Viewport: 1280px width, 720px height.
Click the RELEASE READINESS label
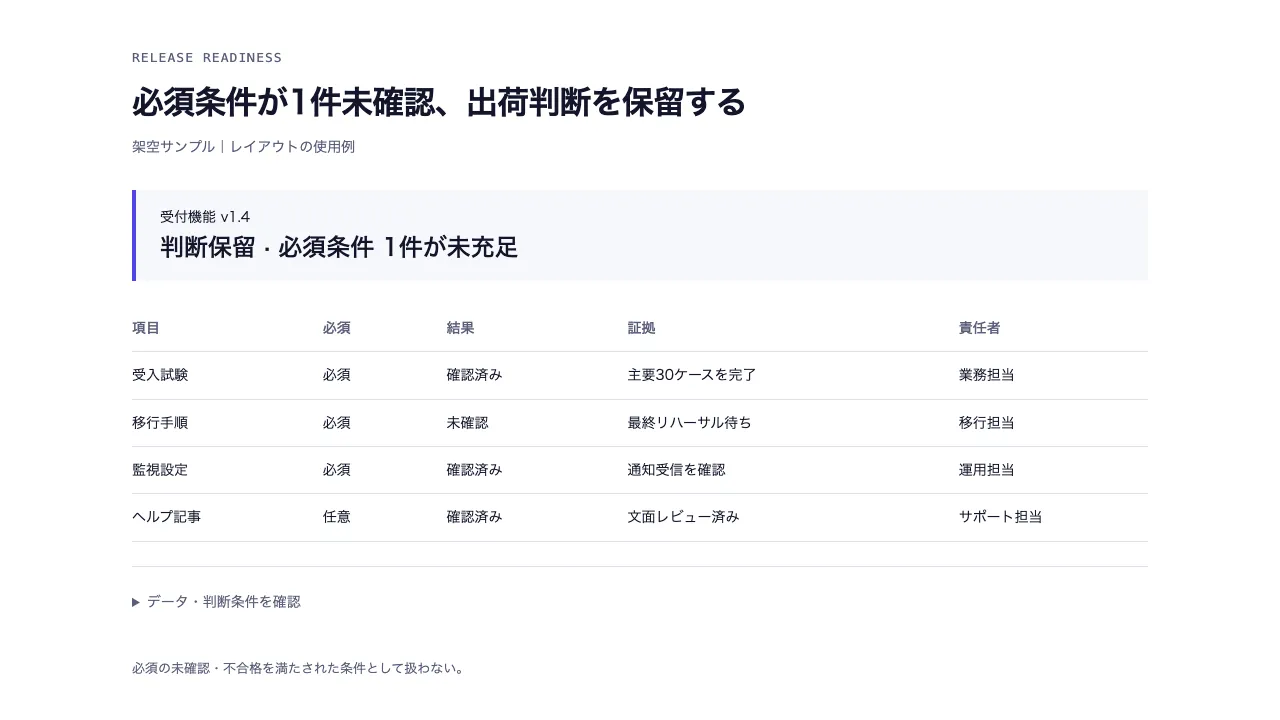tap(207, 58)
